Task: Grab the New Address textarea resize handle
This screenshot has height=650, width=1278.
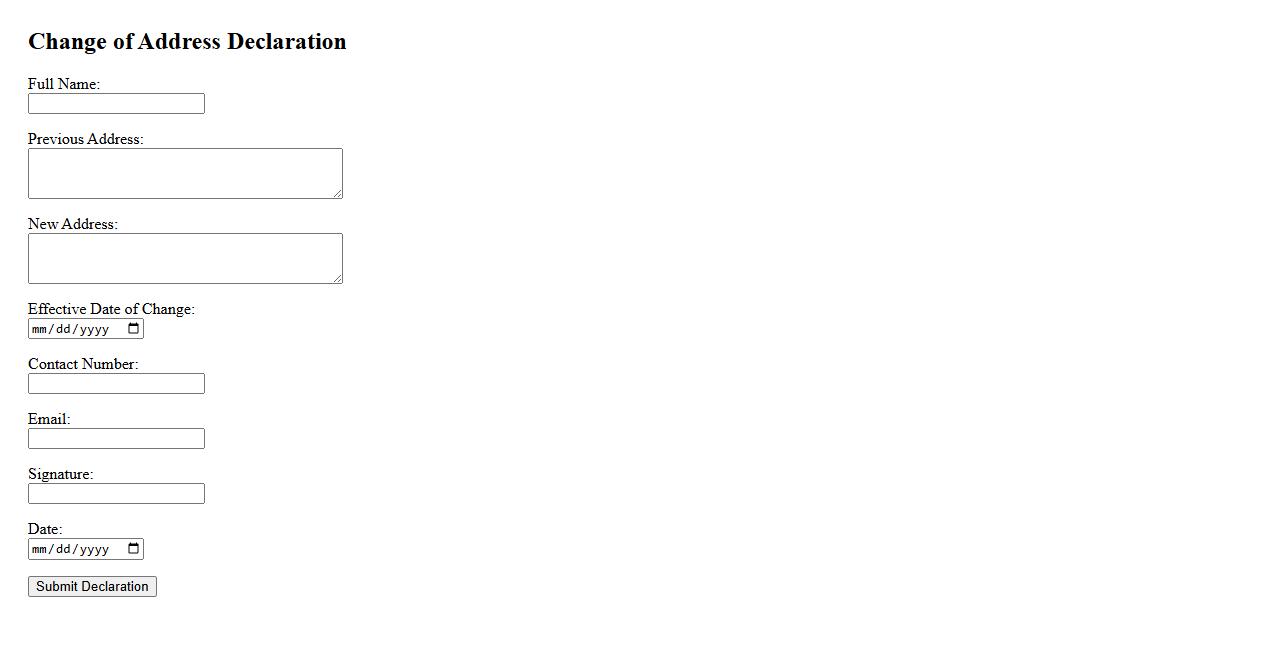Action: 337,278
